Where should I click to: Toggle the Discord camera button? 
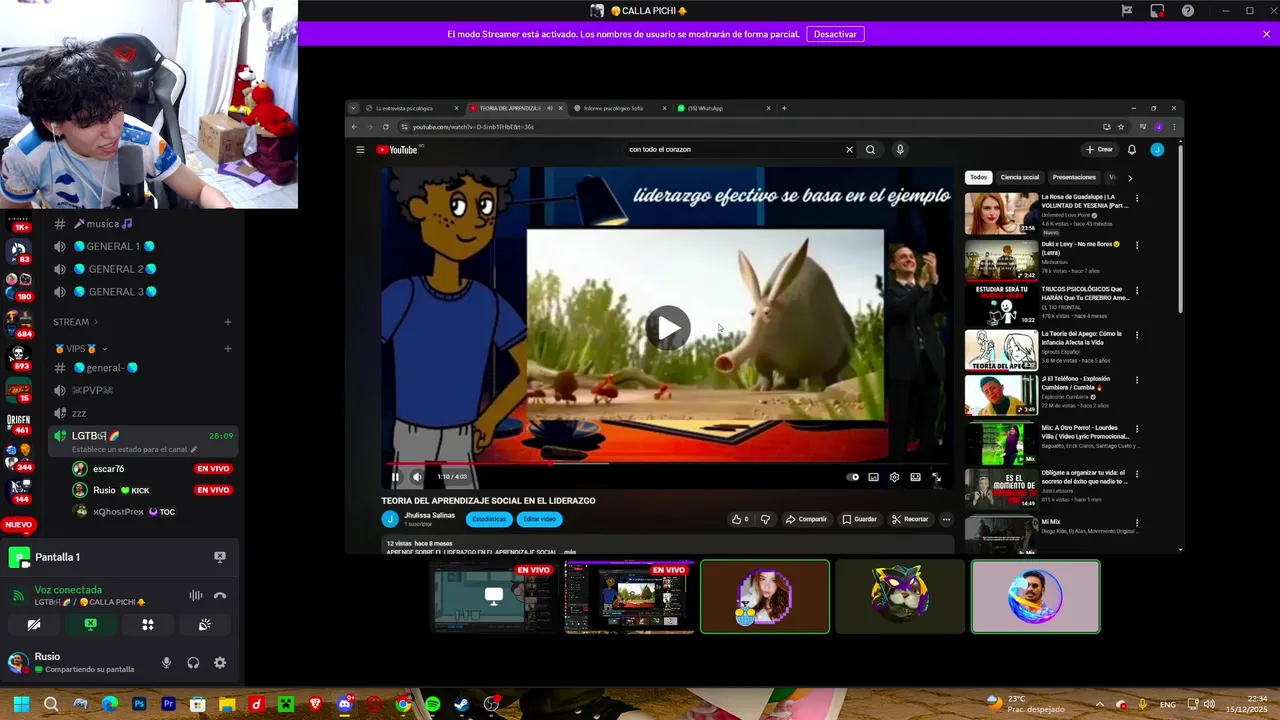[x=34, y=625]
